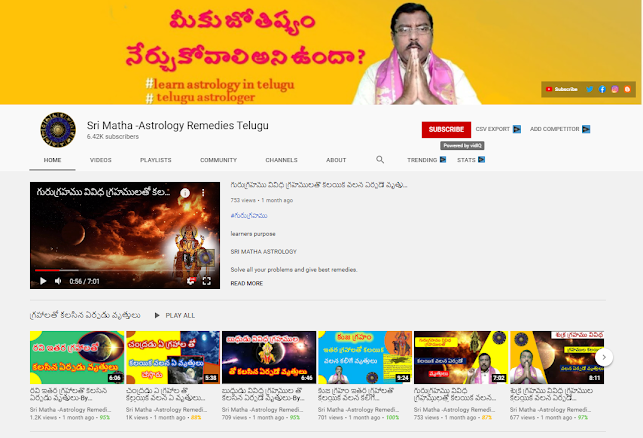Open the video info card icon
Screen dimensions: 643x438
point(185,193)
